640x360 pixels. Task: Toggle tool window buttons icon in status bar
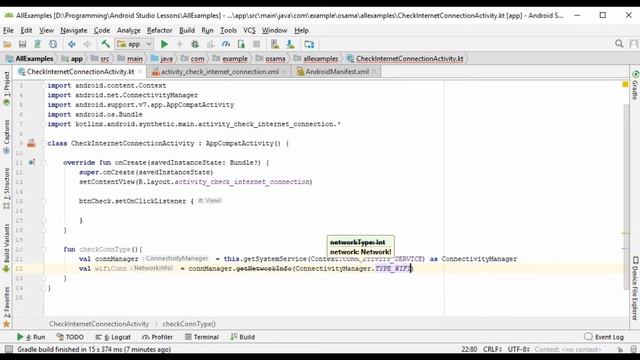point(8,349)
